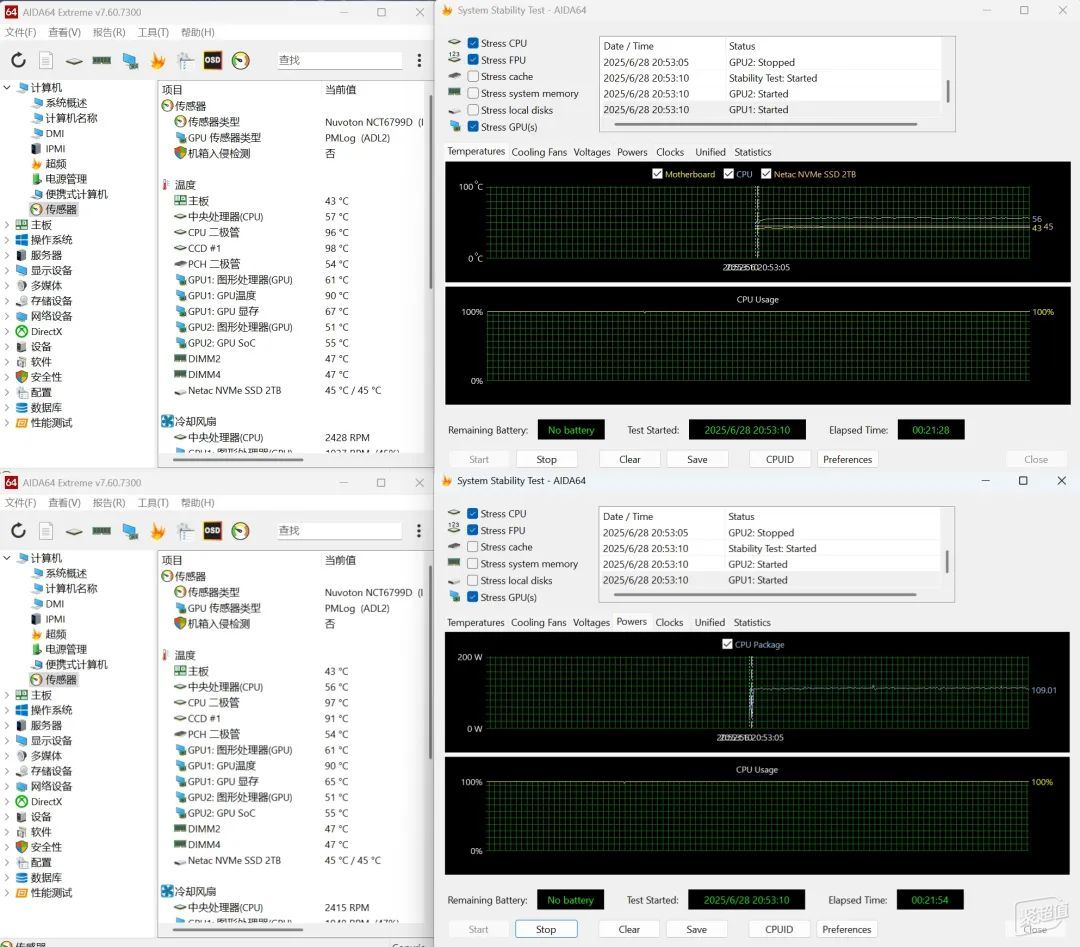Click horizontal scrollbar of upper Stability Test log list

point(765,125)
